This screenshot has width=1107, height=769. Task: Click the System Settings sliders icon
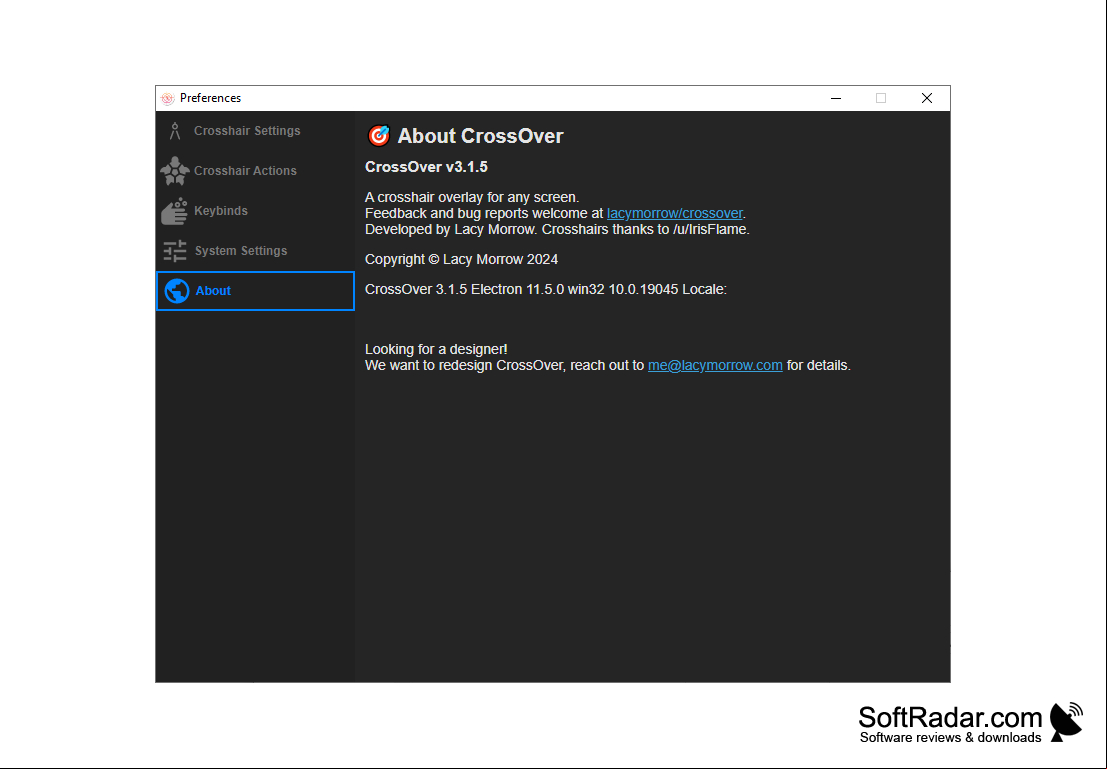tap(175, 251)
